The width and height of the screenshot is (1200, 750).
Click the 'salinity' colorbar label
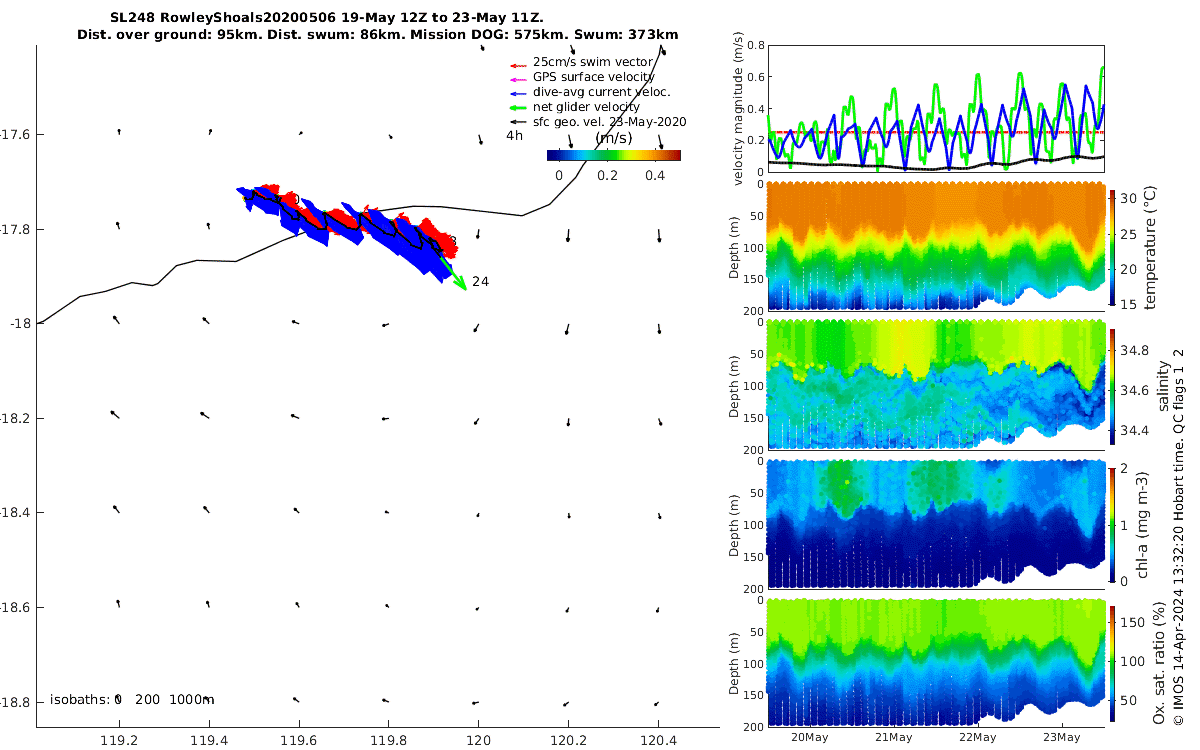(x=1162, y=384)
